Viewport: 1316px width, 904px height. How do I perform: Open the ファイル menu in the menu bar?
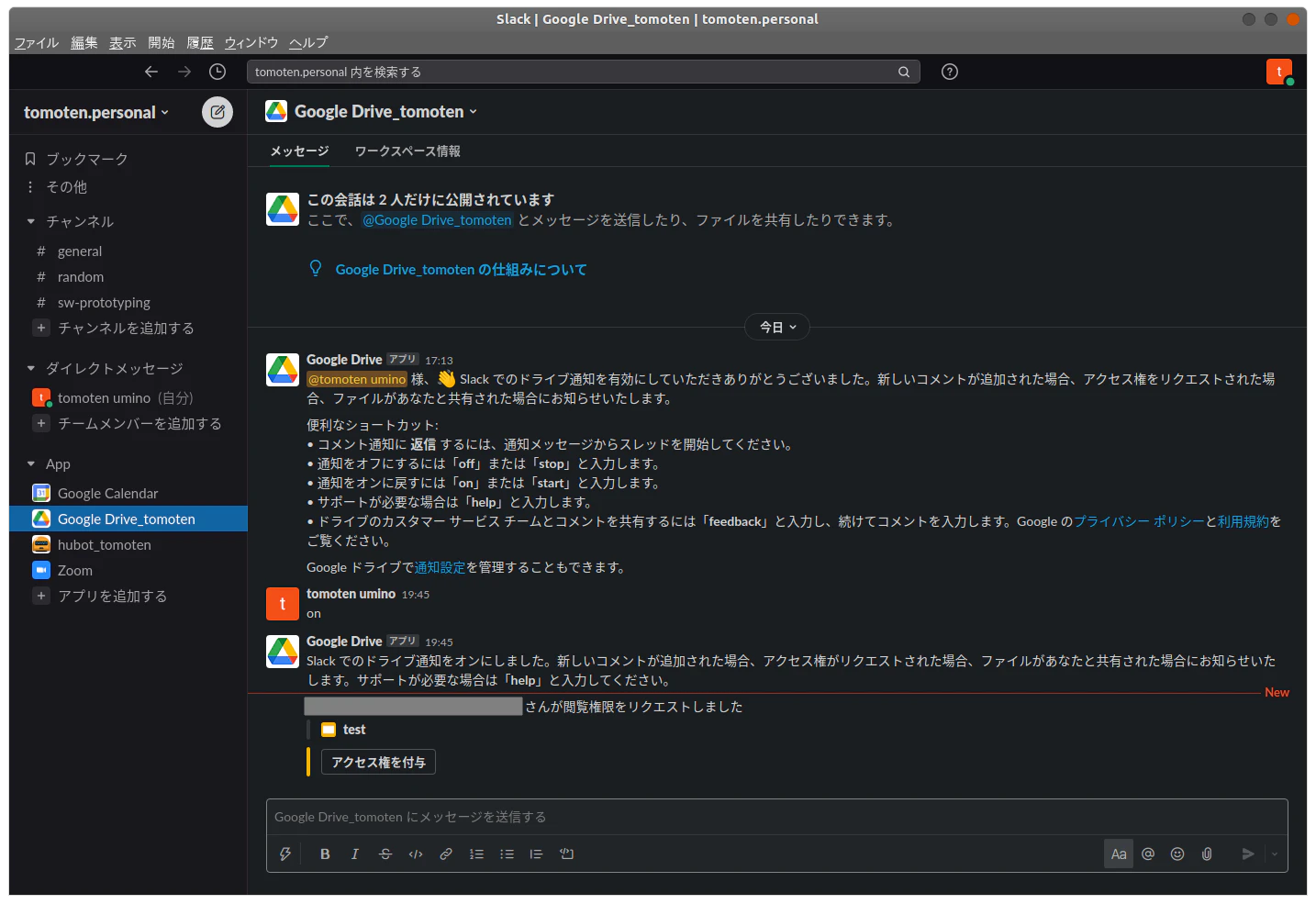click(x=35, y=42)
